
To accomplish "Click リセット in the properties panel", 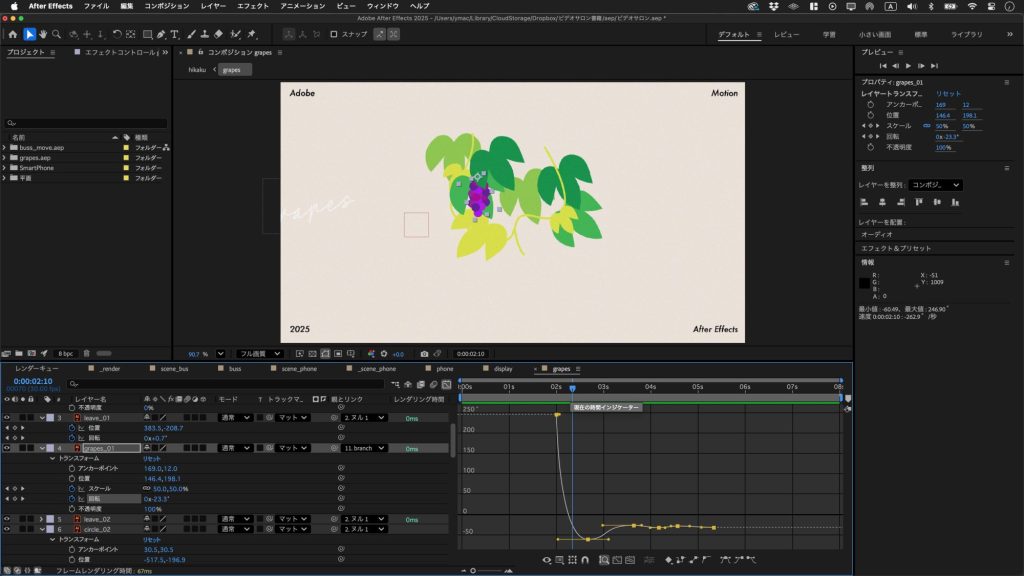I will pyautogui.click(x=948, y=93).
